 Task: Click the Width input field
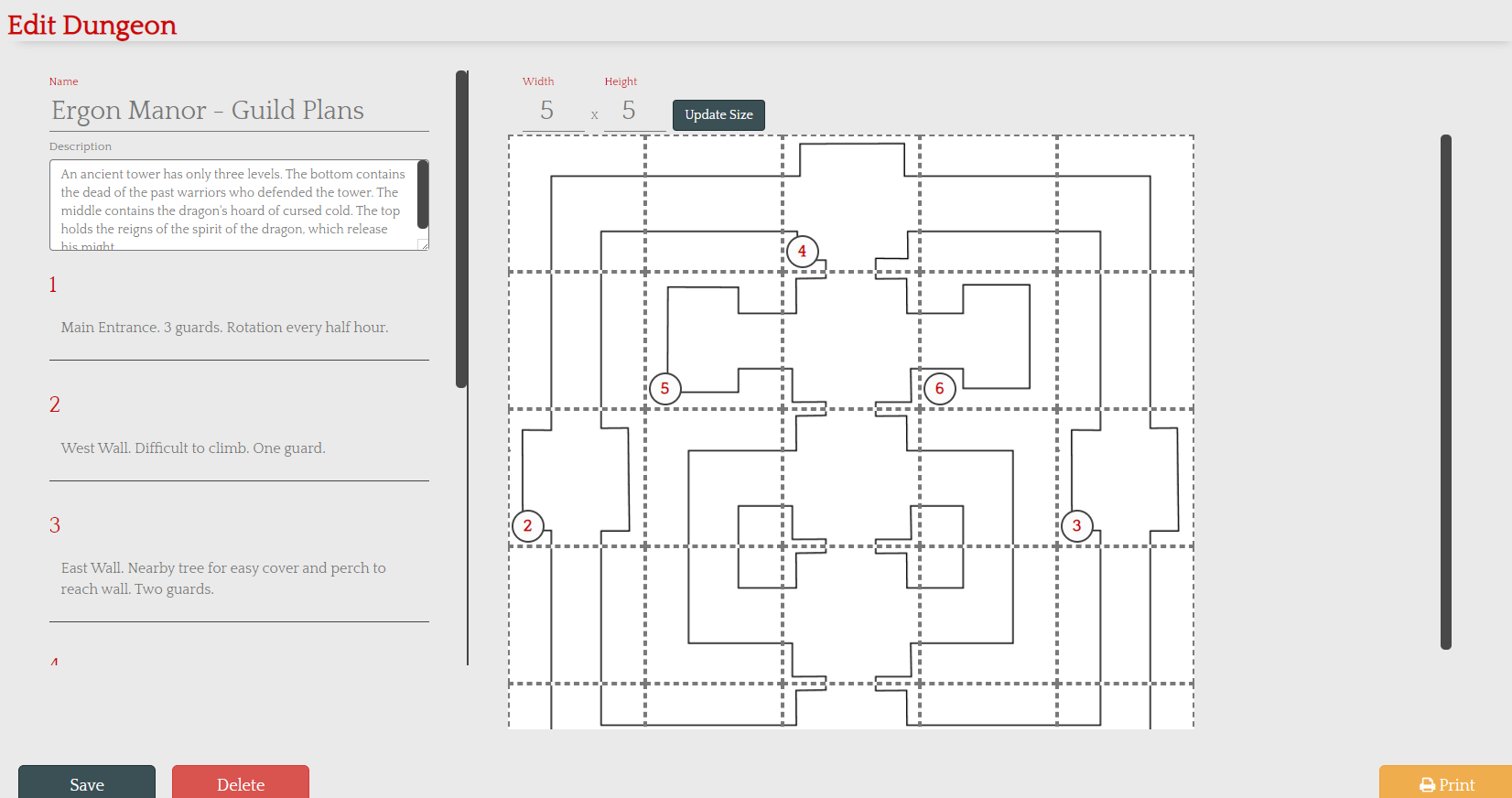pyautogui.click(x=552, y=111)
